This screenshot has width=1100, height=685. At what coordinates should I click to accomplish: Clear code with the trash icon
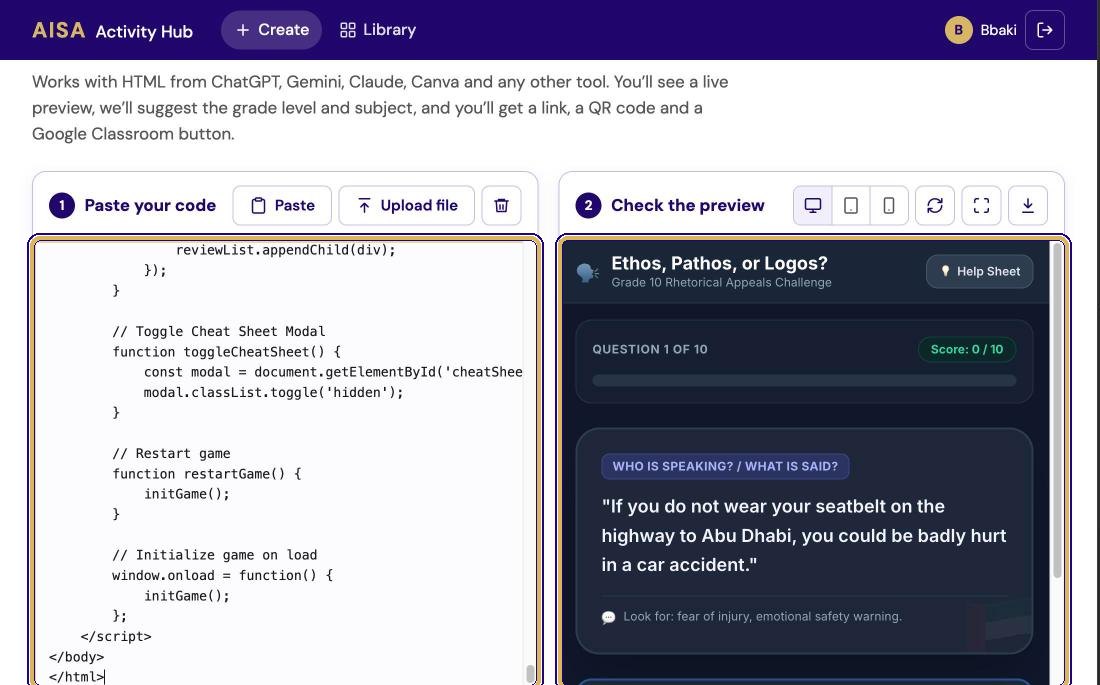[502, 206]
